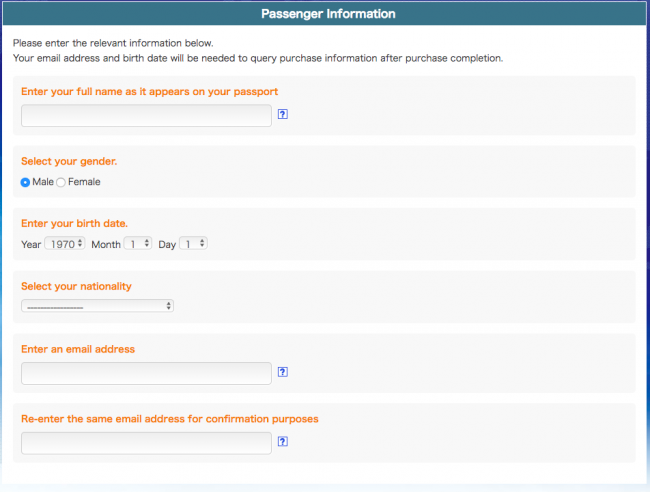Open the birth Day dropdown
Image resolution: width=650 pixels, height=492 pixels.
coord(193,244)
